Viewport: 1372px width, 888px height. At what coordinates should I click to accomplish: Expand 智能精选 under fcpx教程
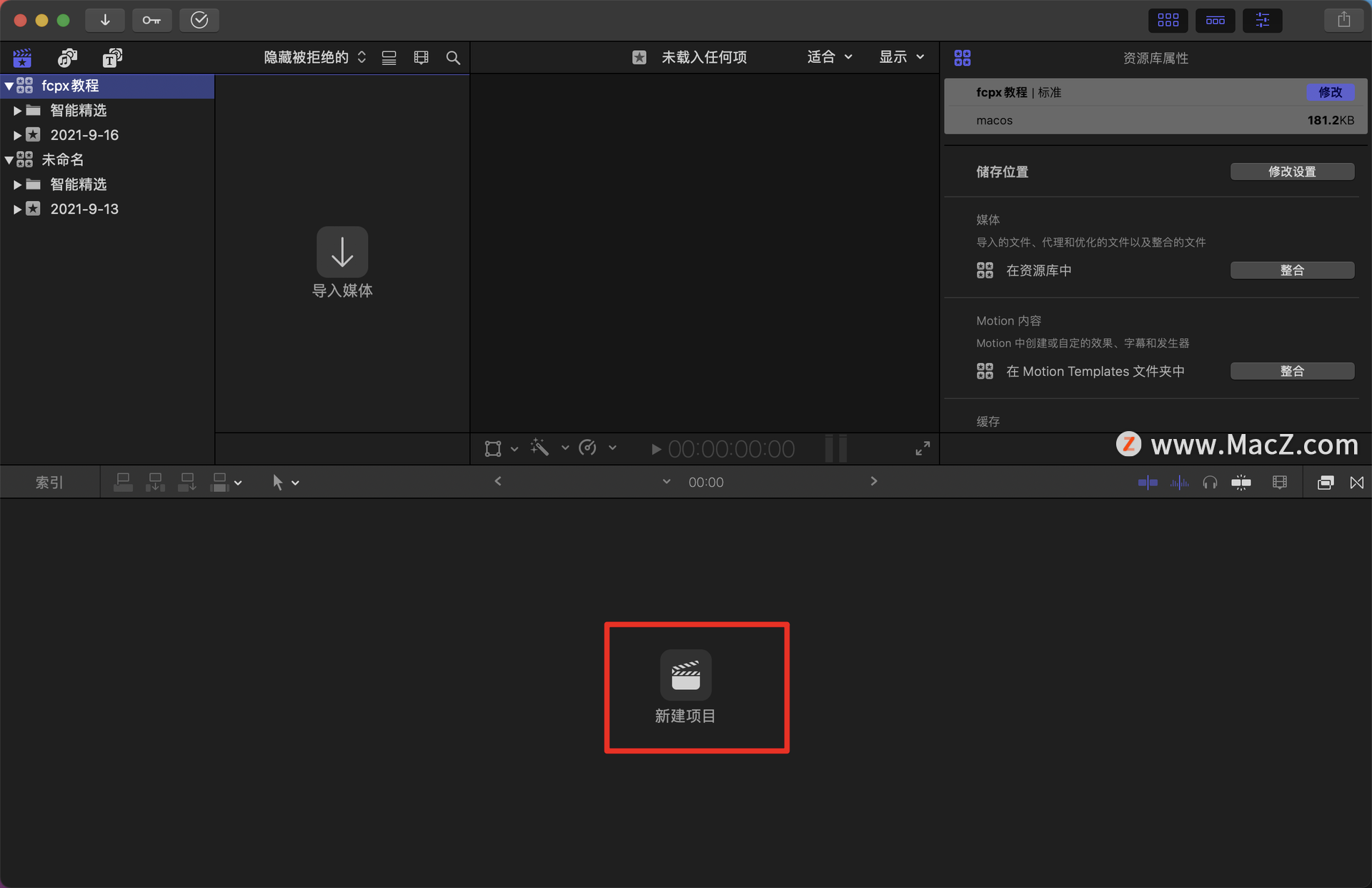tap(17, 111)
